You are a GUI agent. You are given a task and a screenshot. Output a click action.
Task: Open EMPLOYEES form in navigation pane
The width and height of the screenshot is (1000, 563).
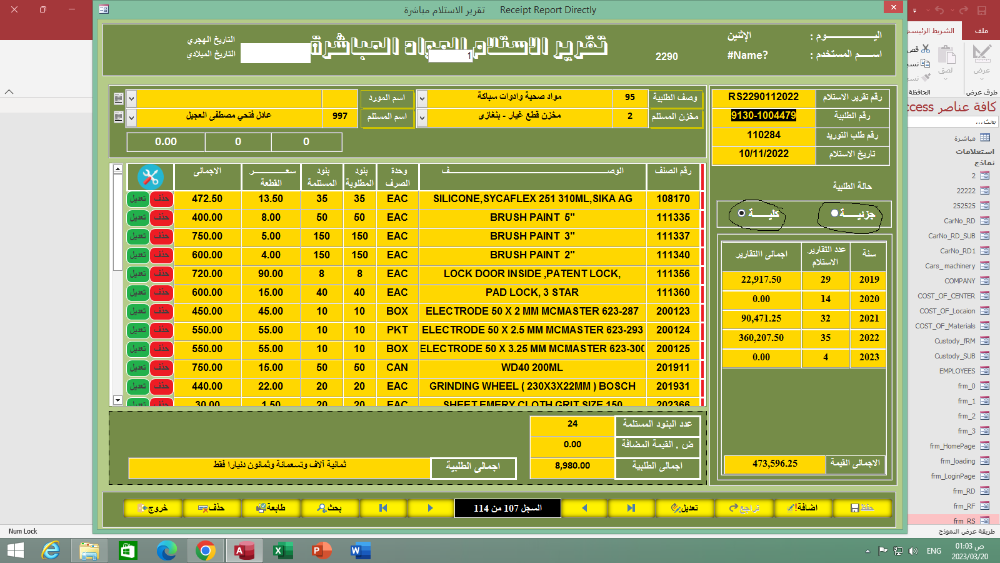pos(964,371)
